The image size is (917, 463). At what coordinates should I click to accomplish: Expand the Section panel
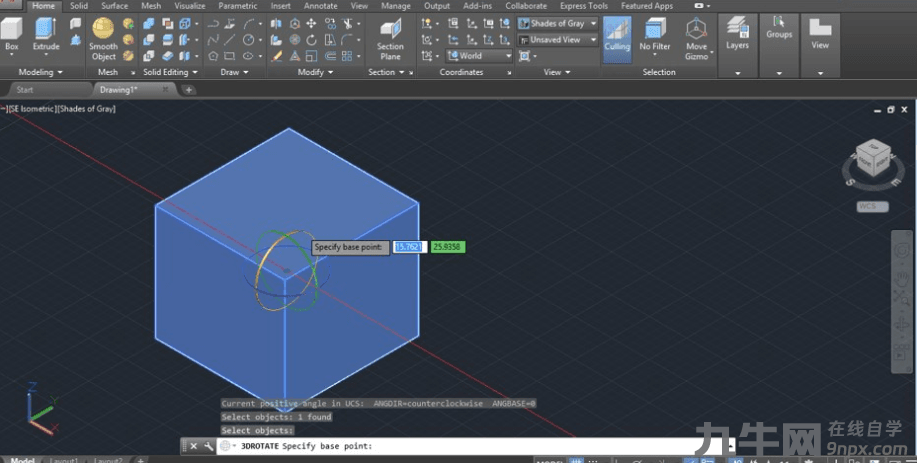click(x=386, y=72)
